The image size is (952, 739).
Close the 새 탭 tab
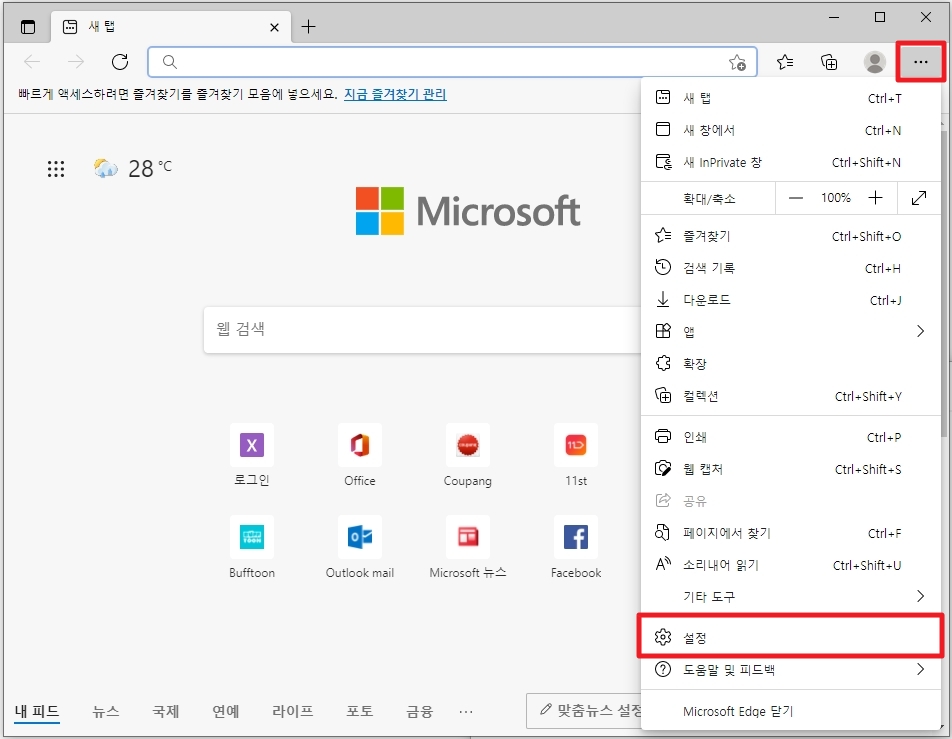(274, 27)
